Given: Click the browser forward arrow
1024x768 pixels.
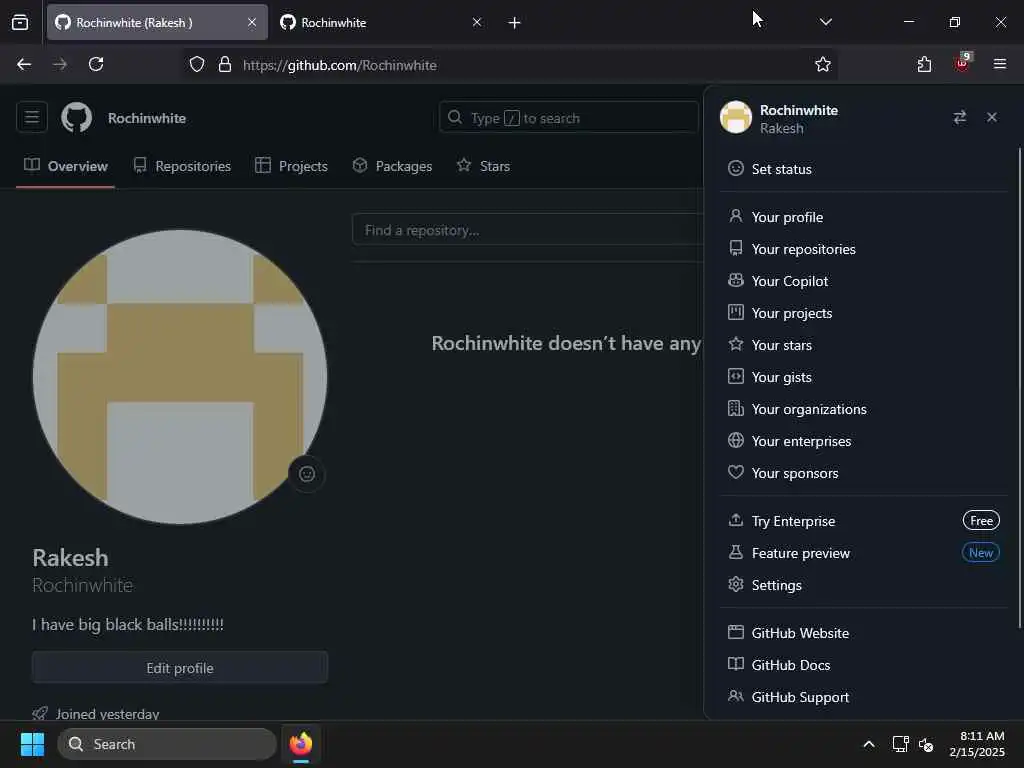Looking at the screenshot, I should click(x=60, y=64).
